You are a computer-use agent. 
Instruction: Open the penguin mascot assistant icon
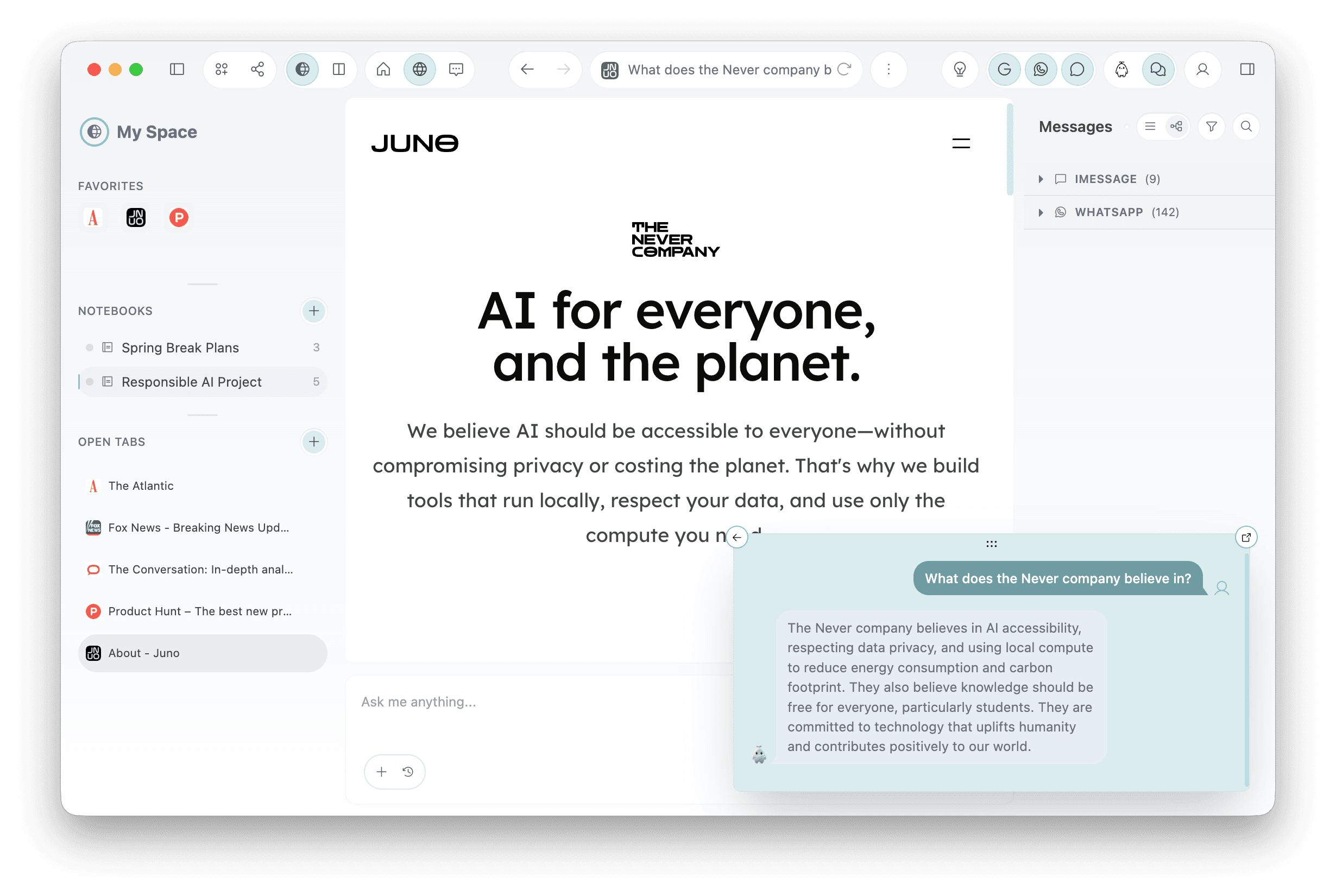coord(1121,69)
